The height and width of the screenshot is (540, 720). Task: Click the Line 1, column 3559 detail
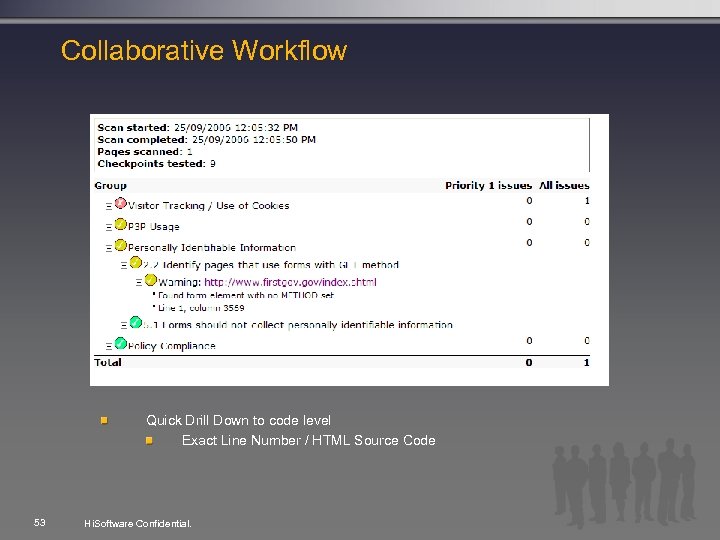tap(201, 308)
